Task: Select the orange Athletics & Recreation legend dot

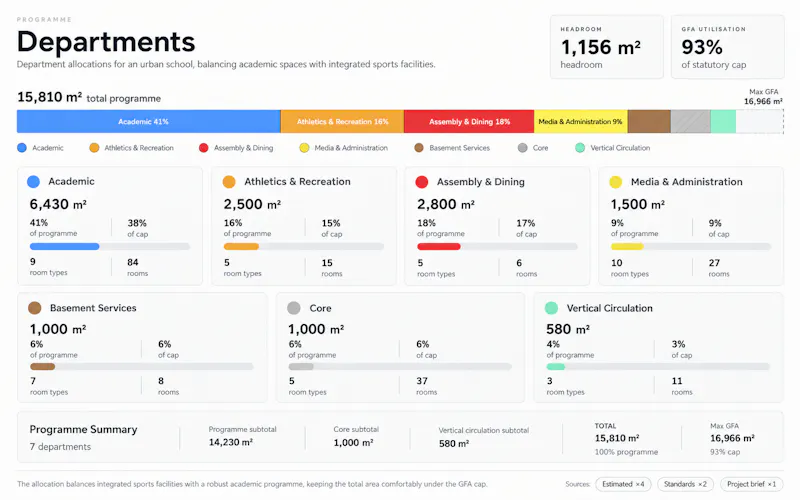Action: pos(94,148)
